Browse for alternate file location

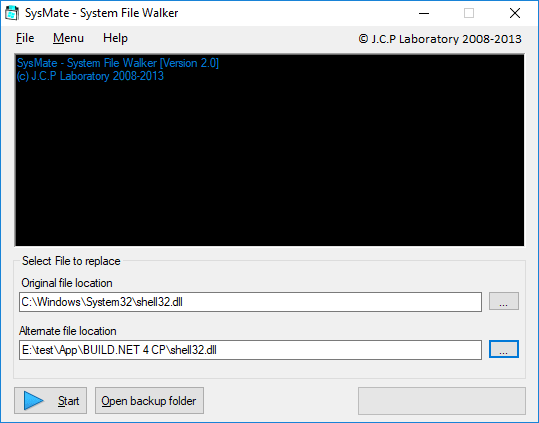coord(504,349)
